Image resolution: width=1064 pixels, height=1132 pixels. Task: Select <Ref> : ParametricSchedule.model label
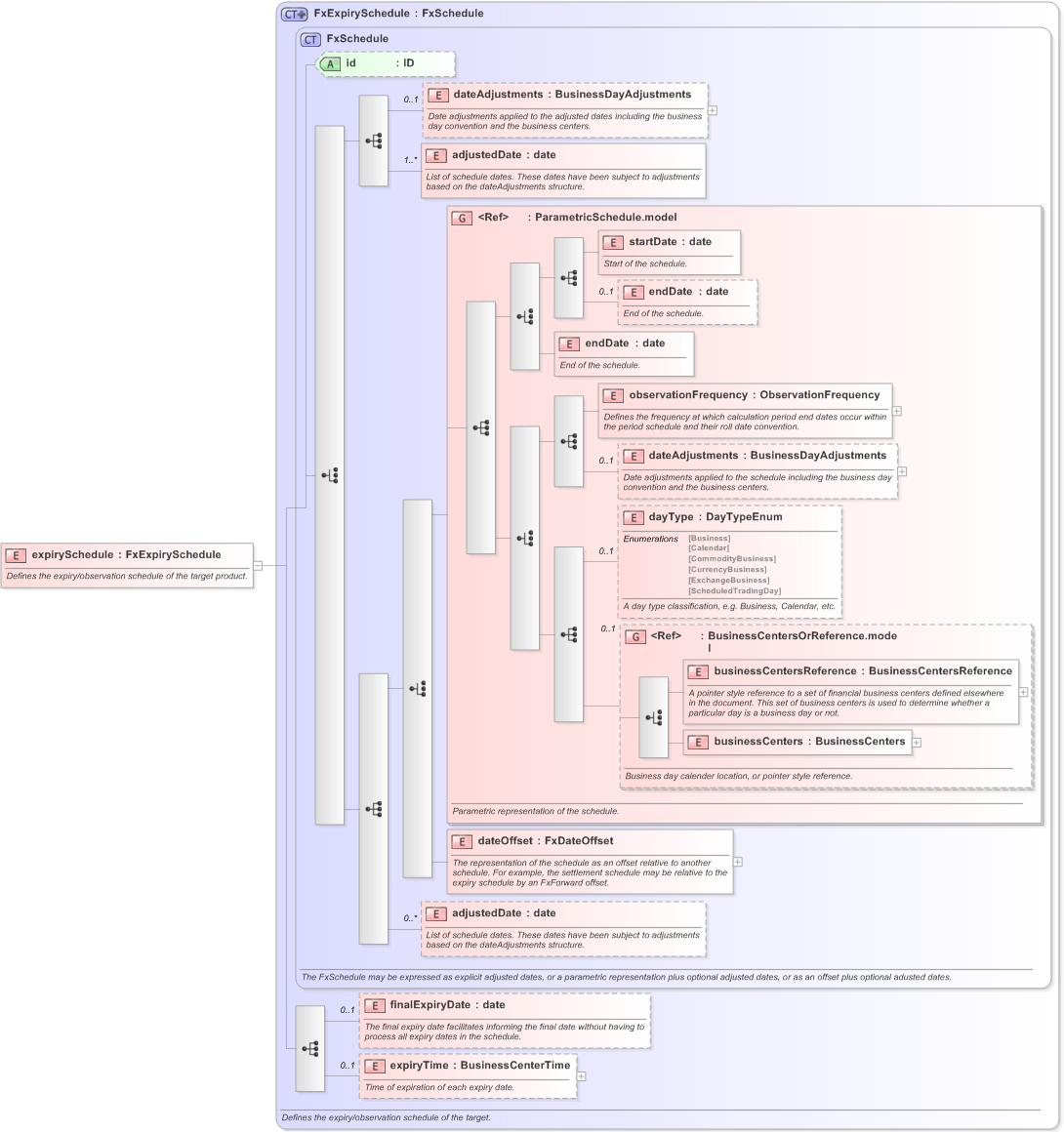(x=577, y=218)
